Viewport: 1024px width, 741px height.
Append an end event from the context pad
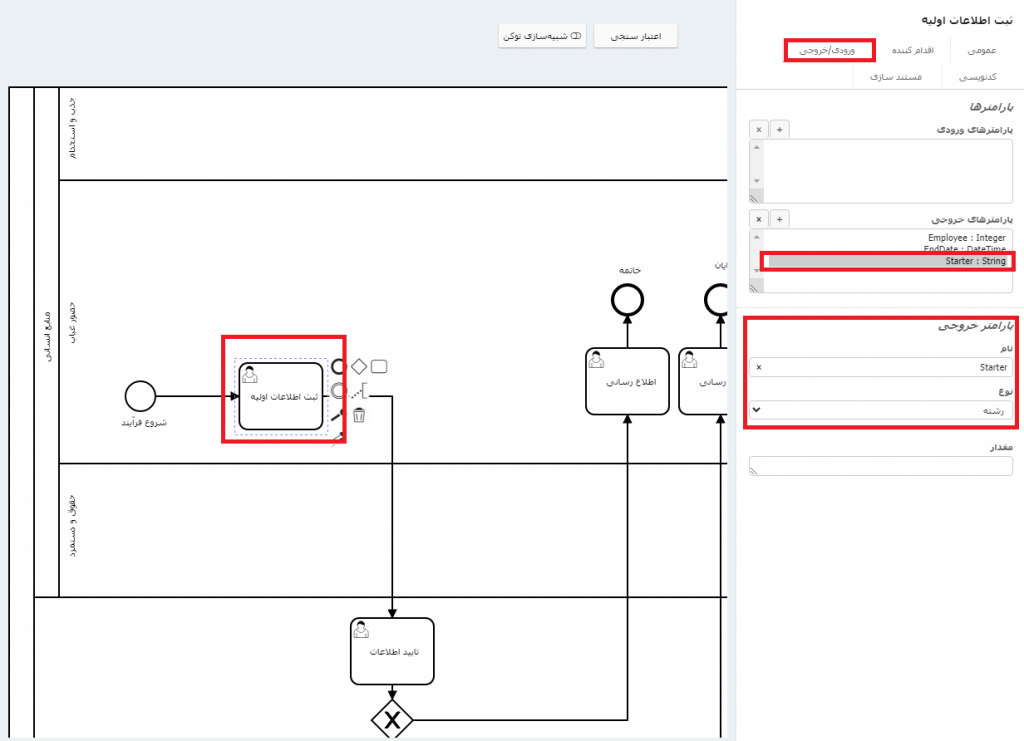(x=338, y=366)
